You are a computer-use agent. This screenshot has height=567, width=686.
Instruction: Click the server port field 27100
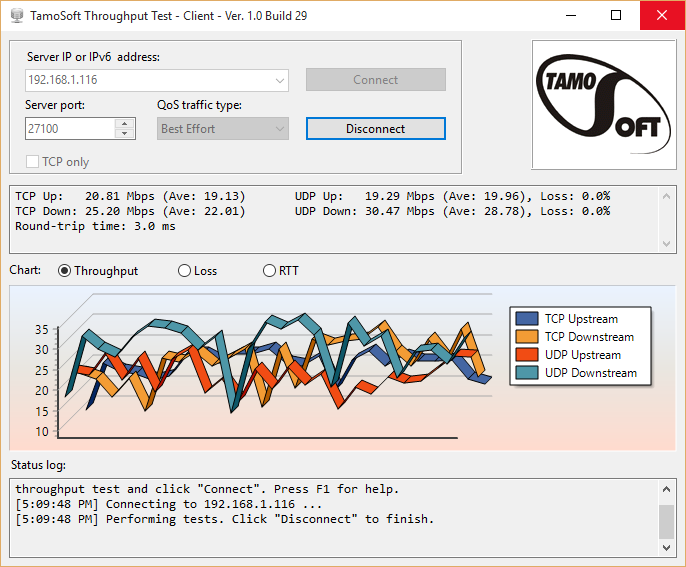tap(70, 129)
